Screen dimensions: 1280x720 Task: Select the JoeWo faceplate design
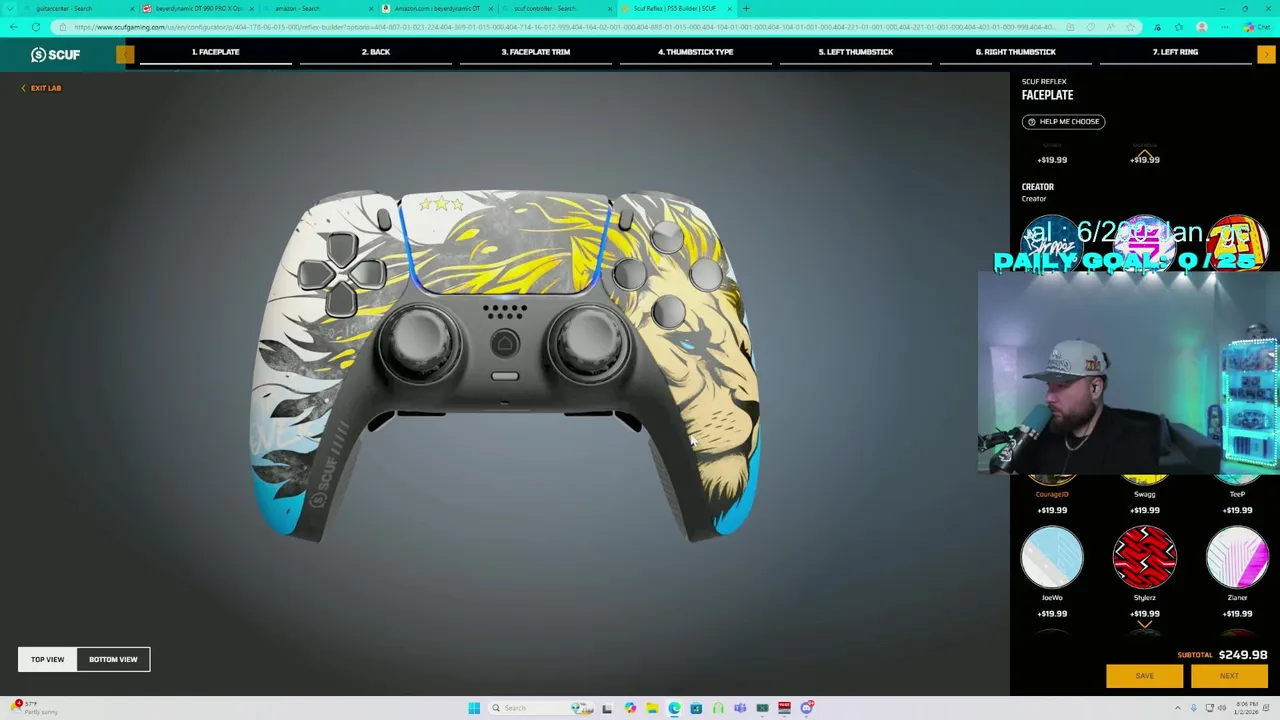click(x=1052, y=557)
